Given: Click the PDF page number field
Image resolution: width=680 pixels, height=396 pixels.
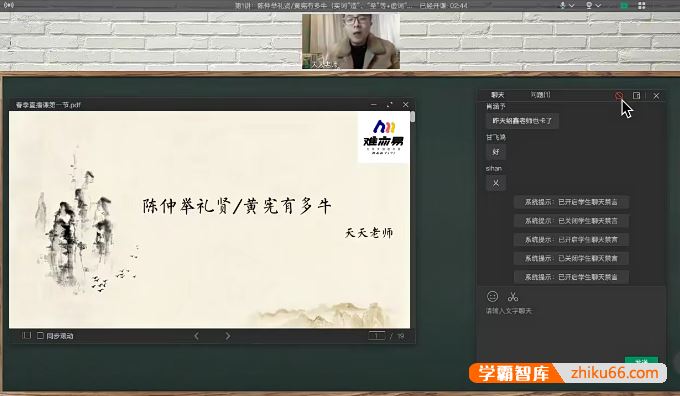Looking at the screenshot, I should pyautogui.click(x=376, y=336).
